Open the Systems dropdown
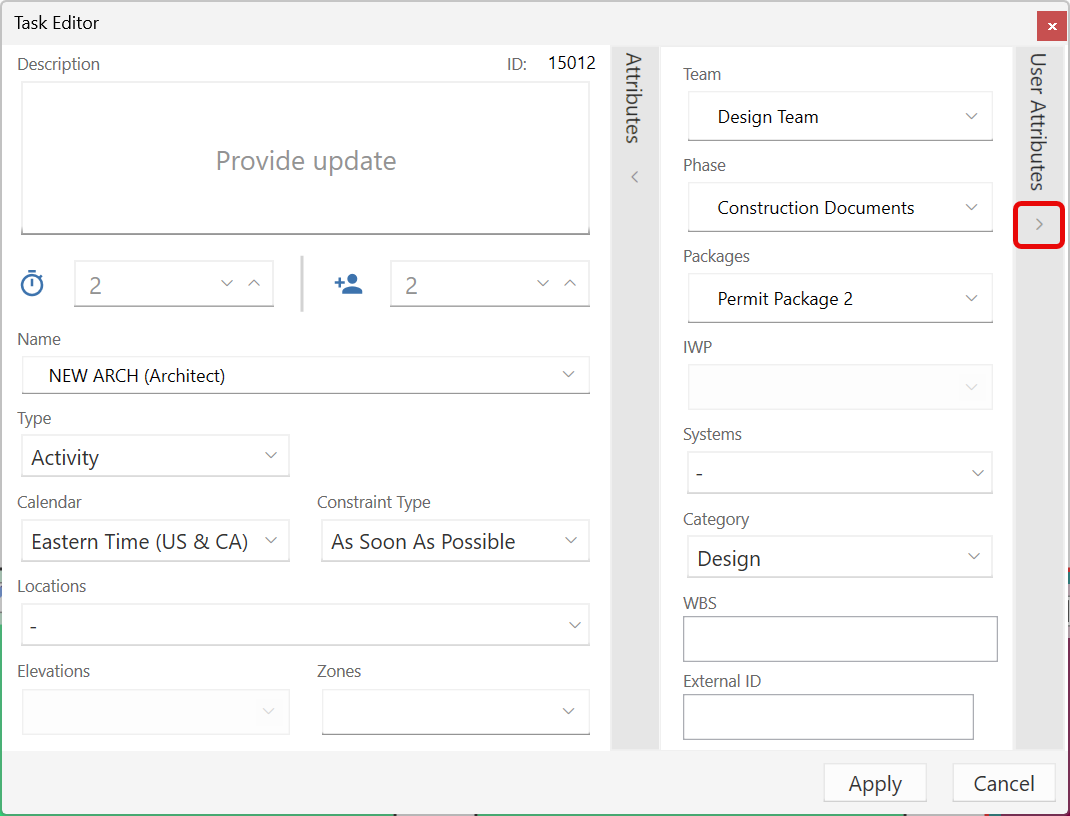Viewport: 1070px width, 816px height. 840,473
